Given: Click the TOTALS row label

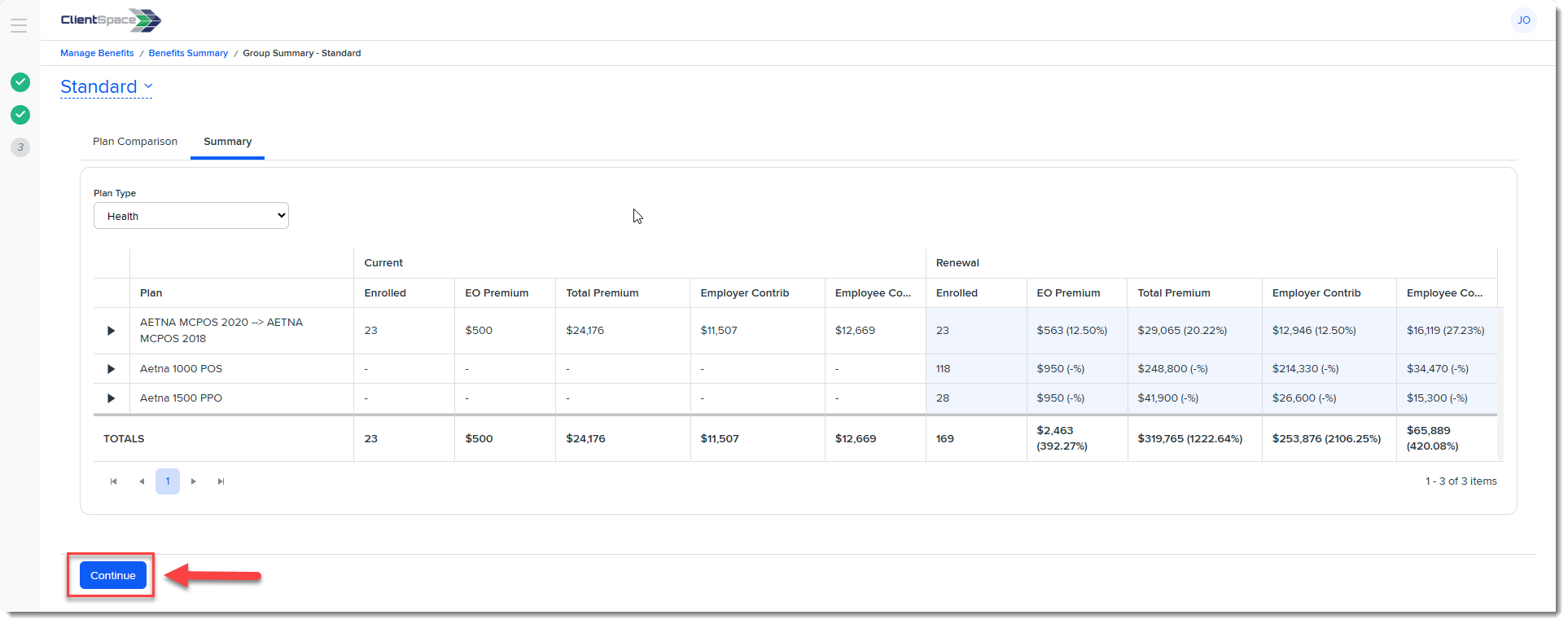Looking at the screenshot, I should tap(124, 439).
